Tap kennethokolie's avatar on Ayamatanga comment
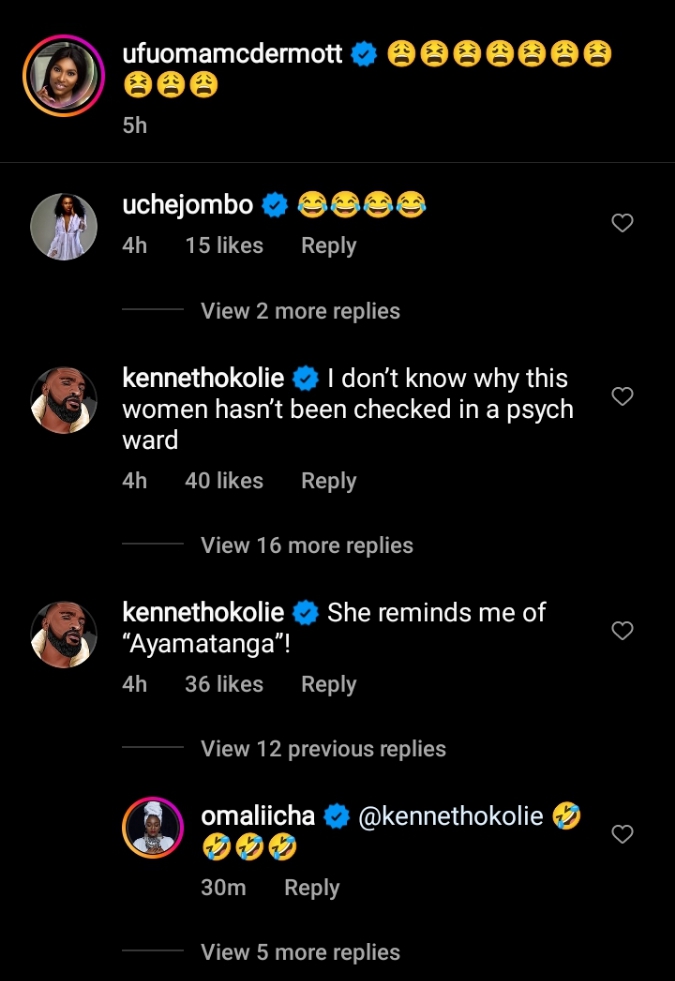This screenshot has width=675, height=981. point(64,634)
